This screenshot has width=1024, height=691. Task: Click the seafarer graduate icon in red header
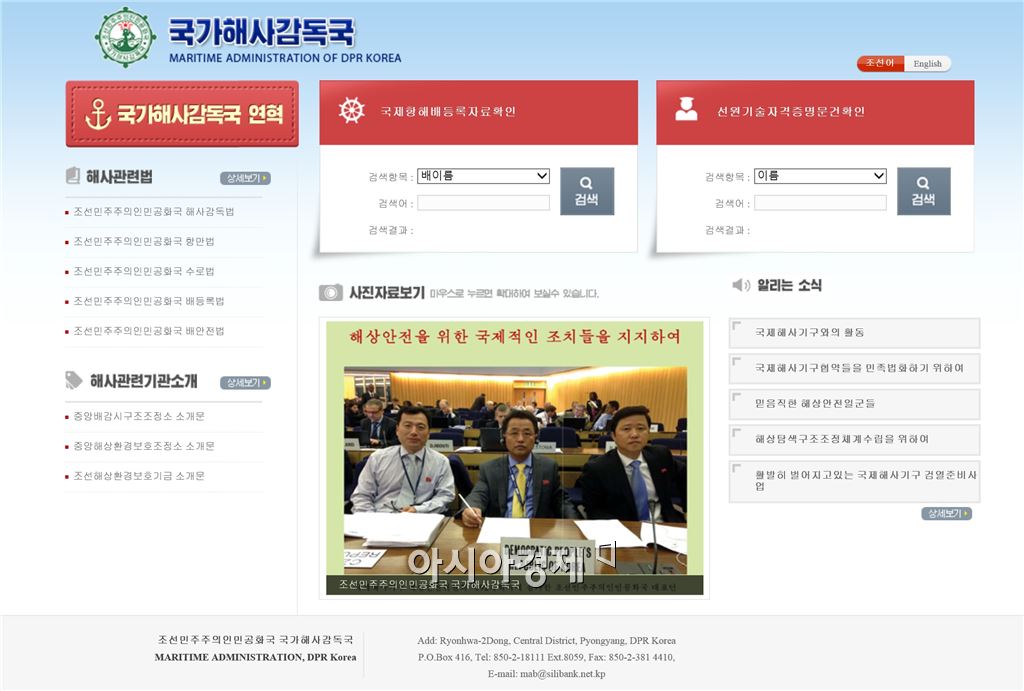point(686,111)
